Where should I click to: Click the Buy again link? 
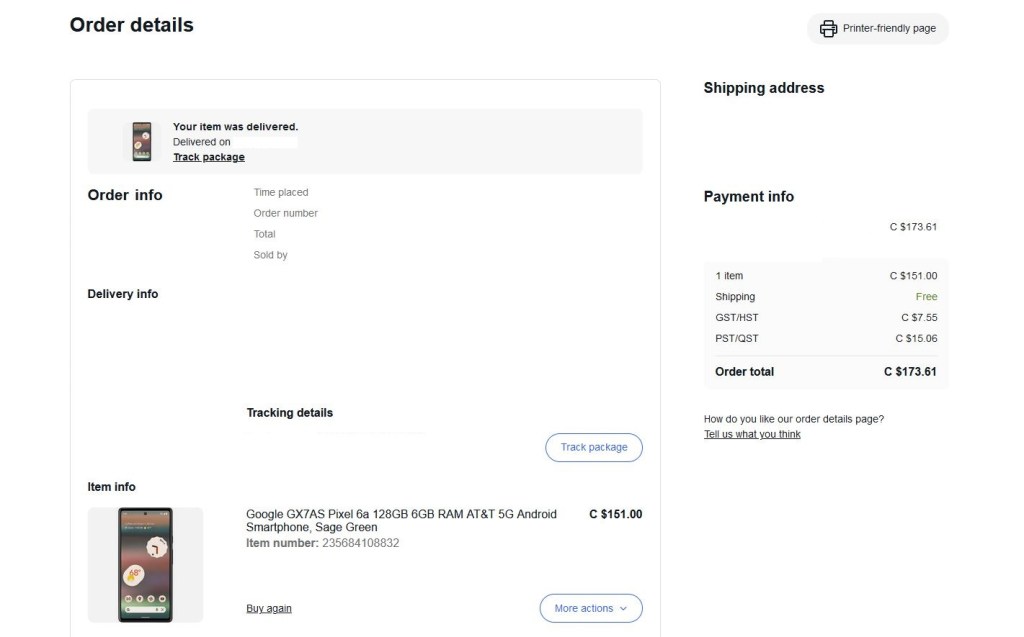pos(269,608)
